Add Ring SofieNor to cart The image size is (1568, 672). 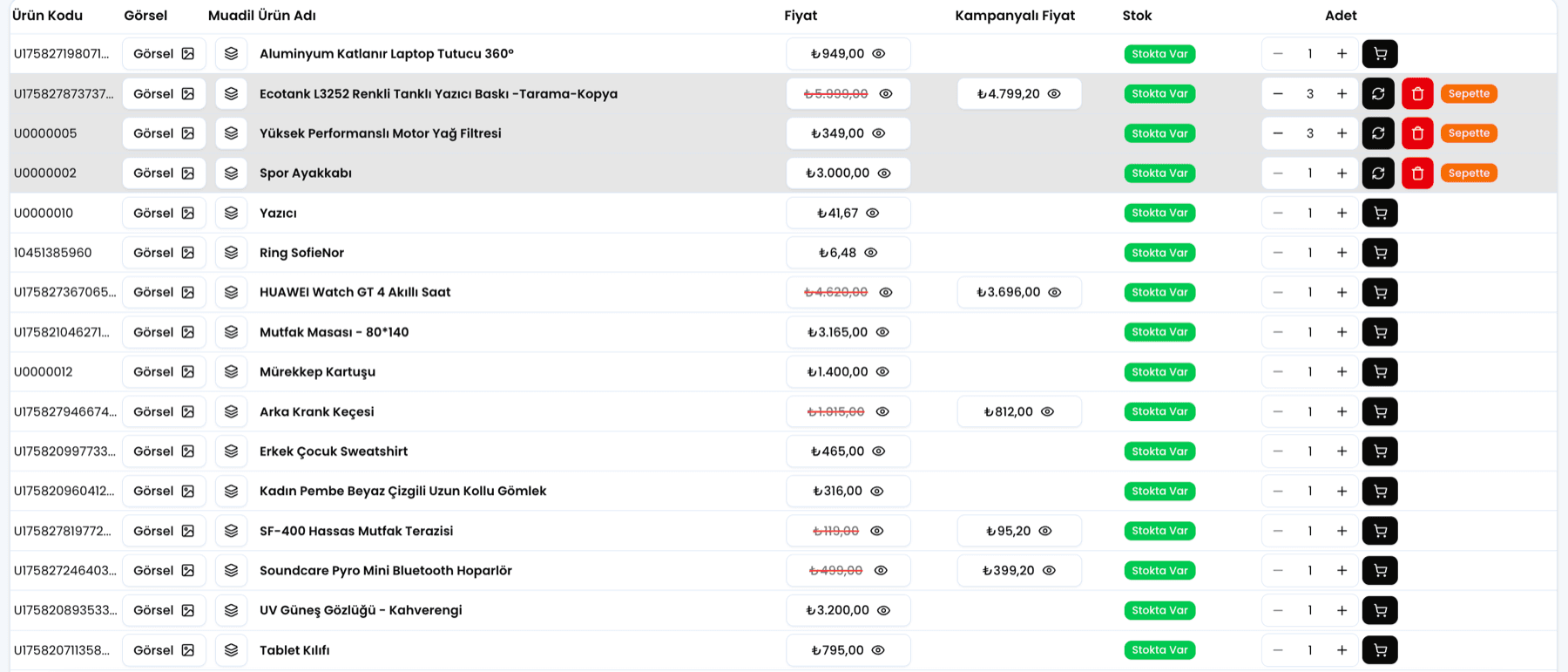[1380, 253]
